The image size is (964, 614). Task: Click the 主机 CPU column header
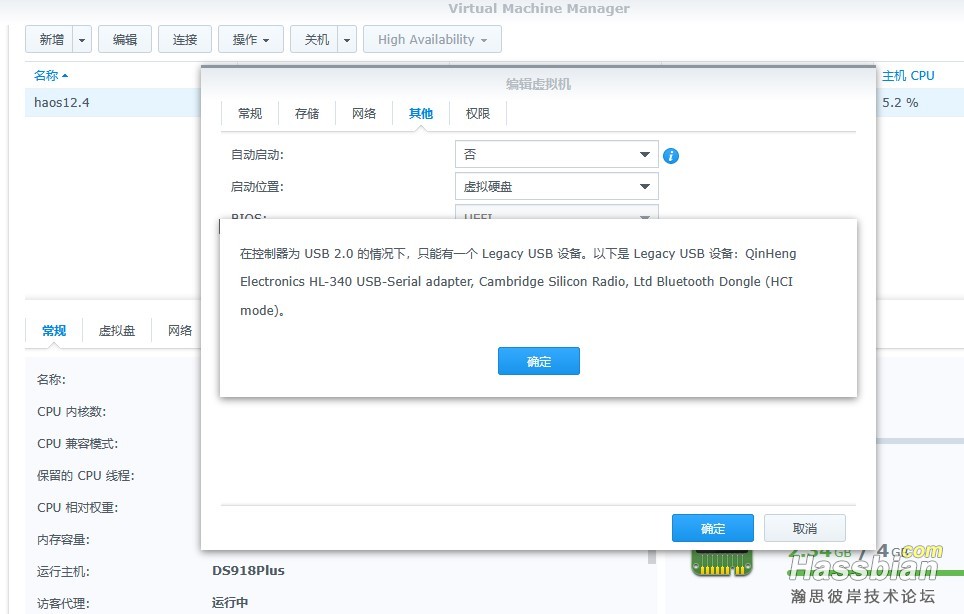tap(908, 76)
